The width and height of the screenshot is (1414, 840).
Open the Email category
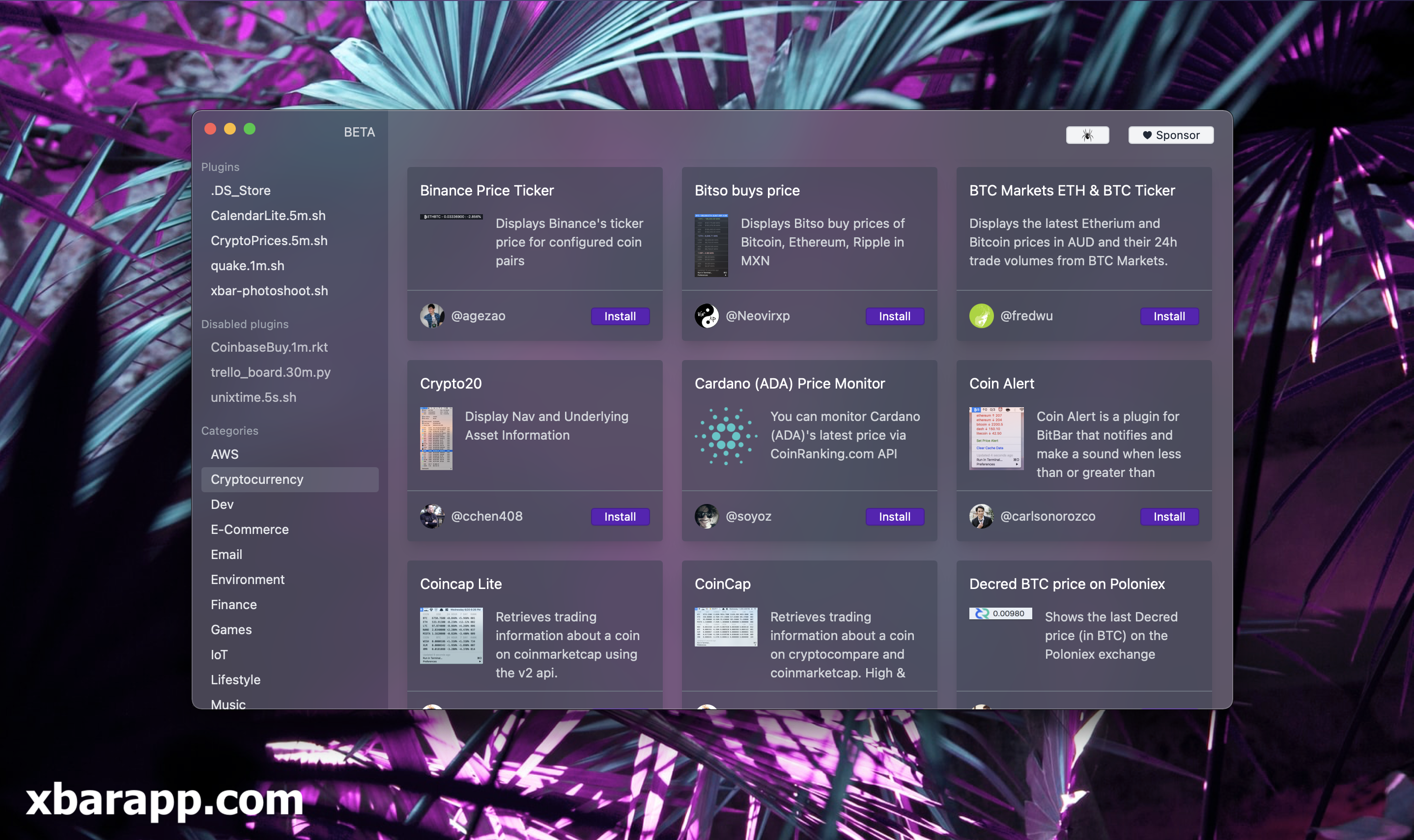pos(290,555)
